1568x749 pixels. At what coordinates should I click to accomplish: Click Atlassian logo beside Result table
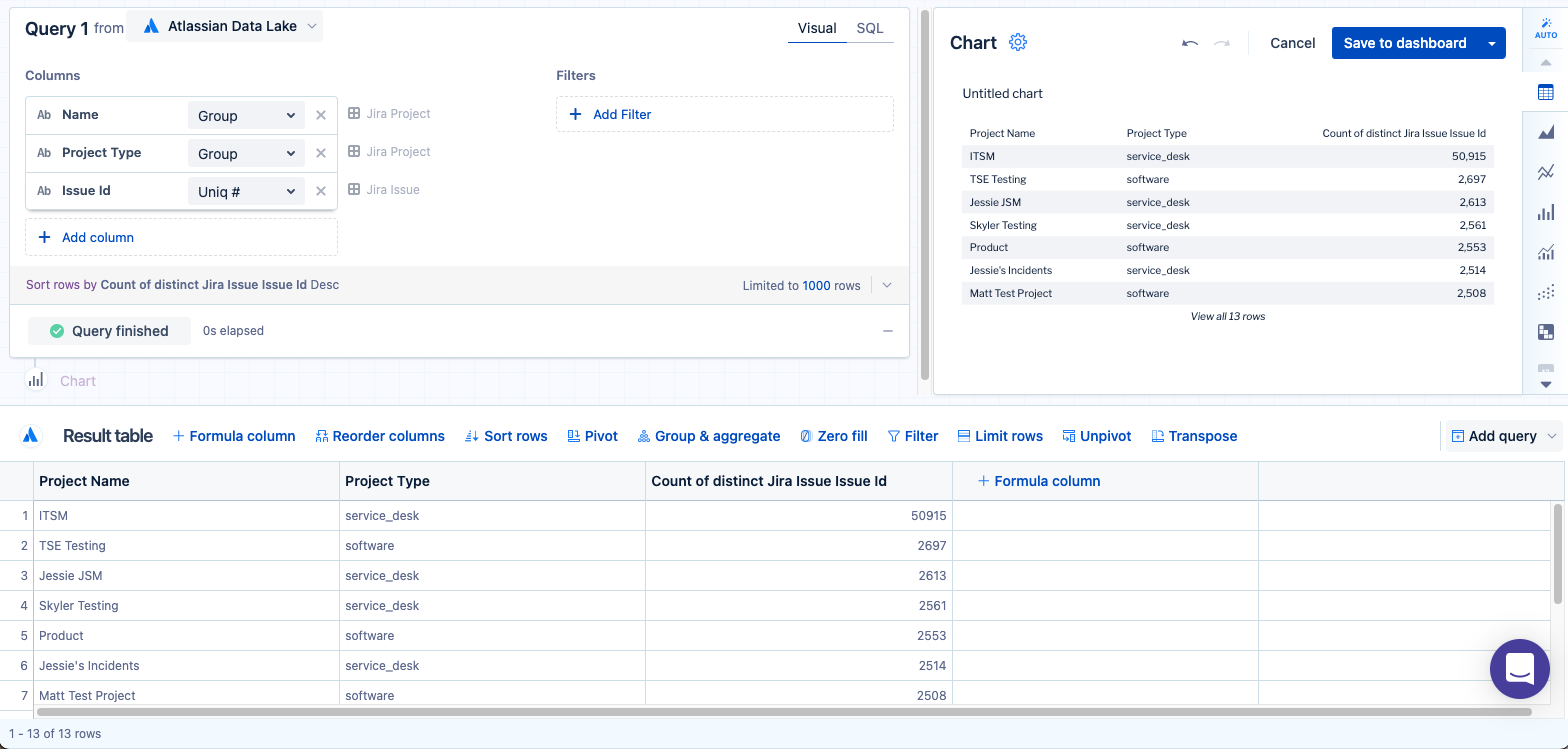31,435
